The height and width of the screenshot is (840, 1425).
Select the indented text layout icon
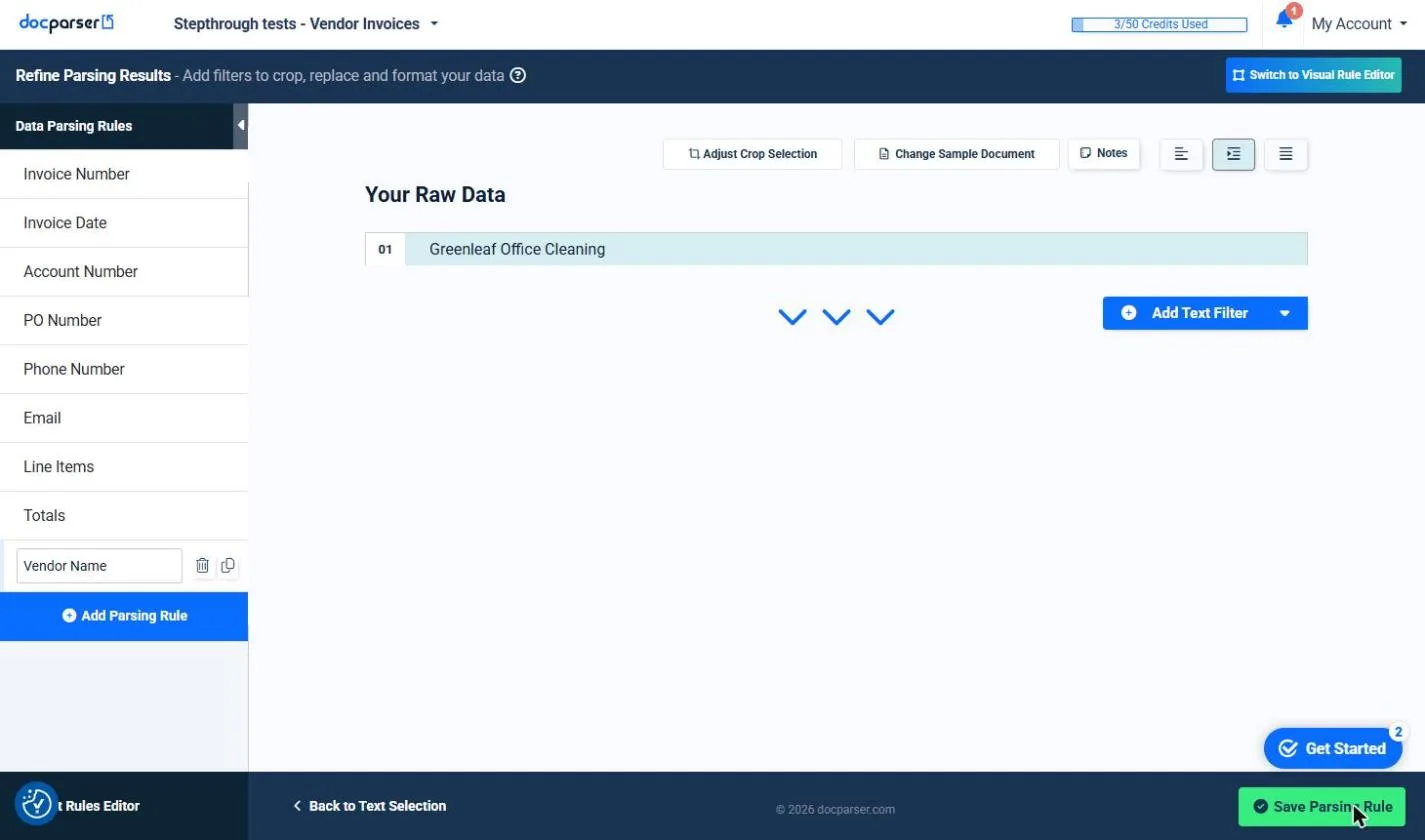click(x=1233, y=154)
